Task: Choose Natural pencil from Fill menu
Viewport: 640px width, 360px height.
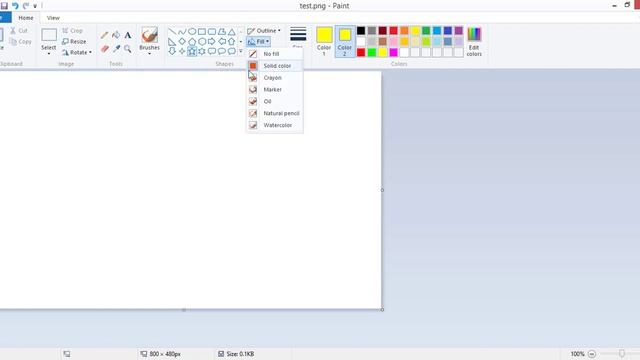Action: [275, 113]
